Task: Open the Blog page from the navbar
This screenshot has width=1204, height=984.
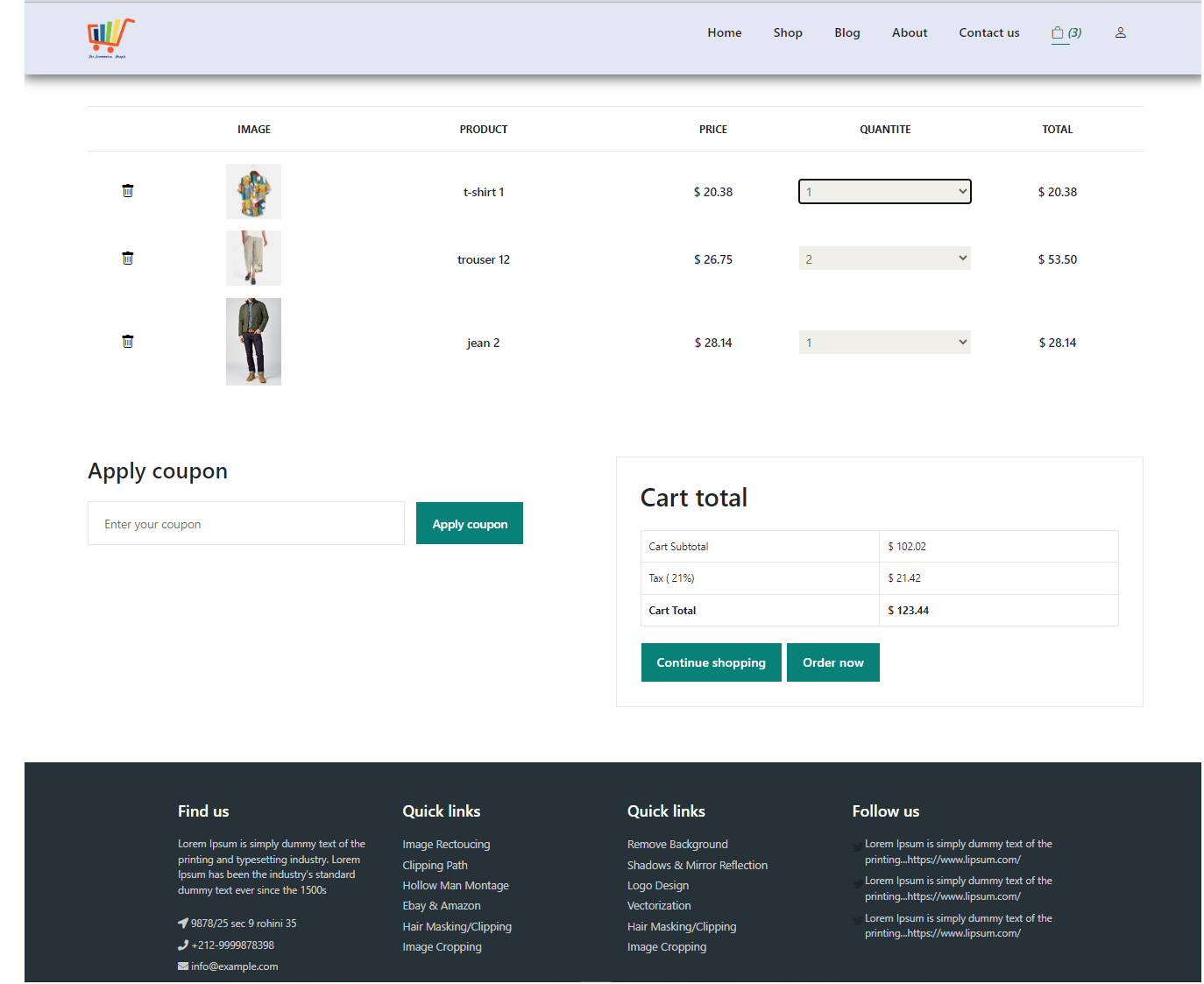Action: tap(846, 32)
